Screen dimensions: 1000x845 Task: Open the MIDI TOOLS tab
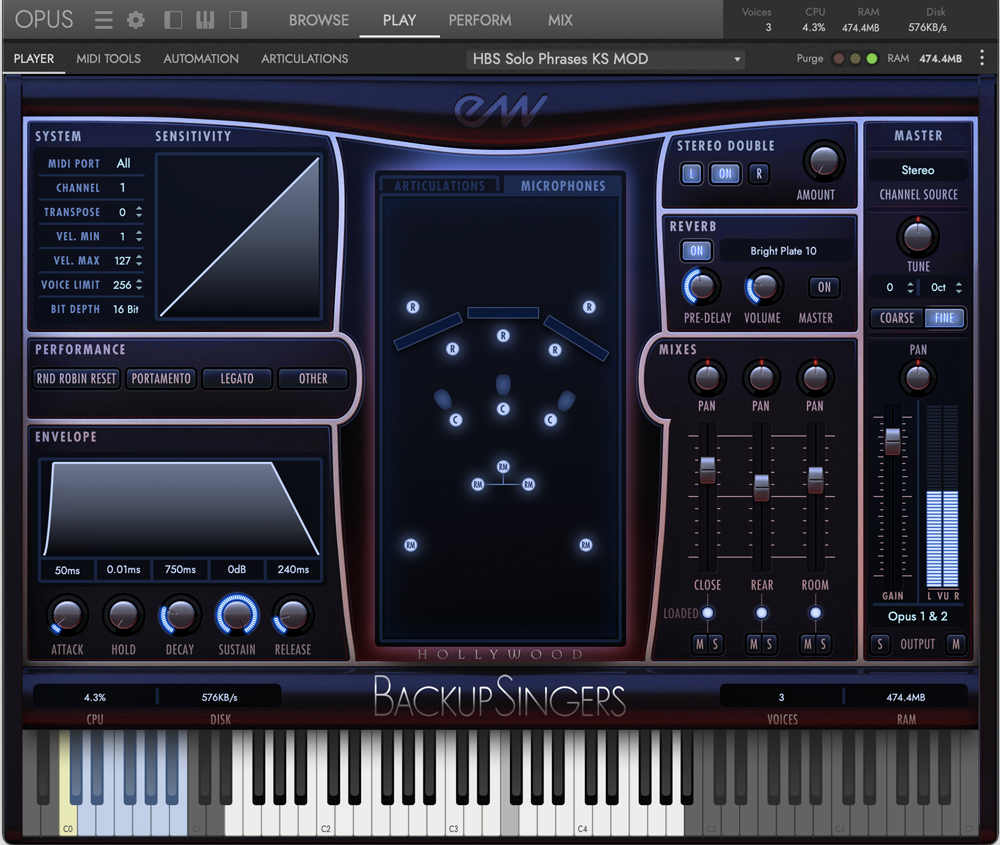click(x=108, y=59)
